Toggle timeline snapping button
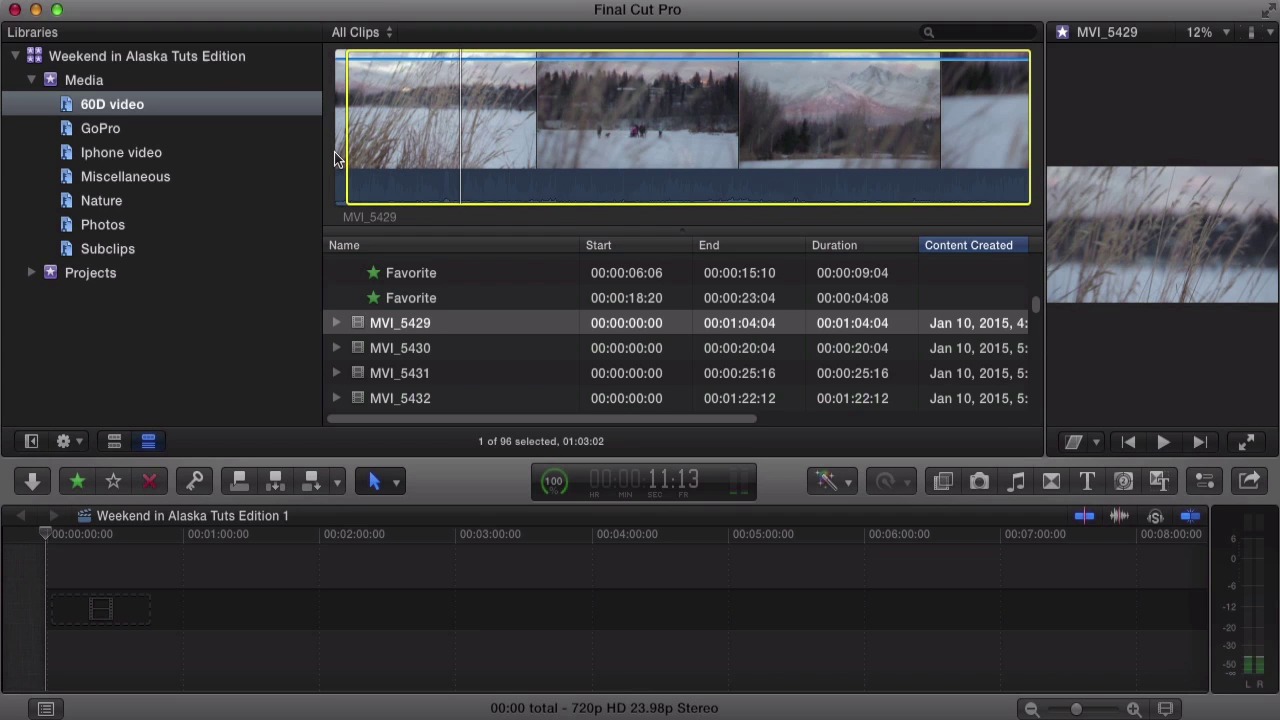Image resolution: width=1280 pixels, height=720 pixels. (1190, 516)
